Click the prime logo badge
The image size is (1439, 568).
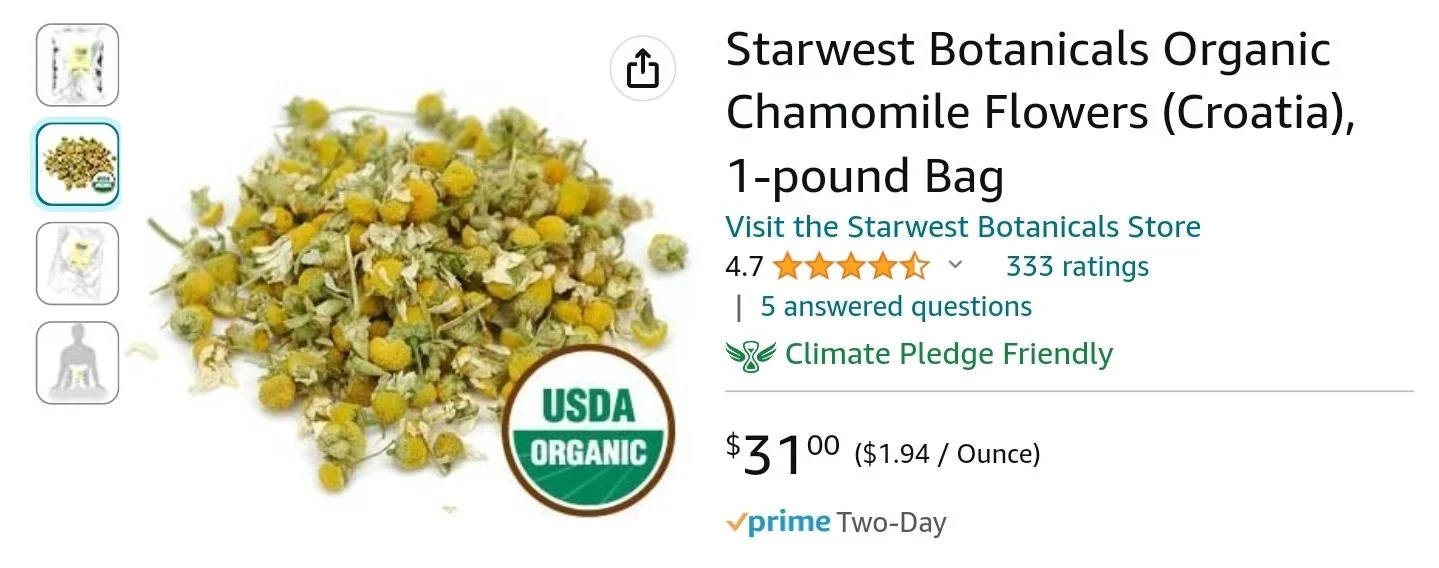point(778,522)
